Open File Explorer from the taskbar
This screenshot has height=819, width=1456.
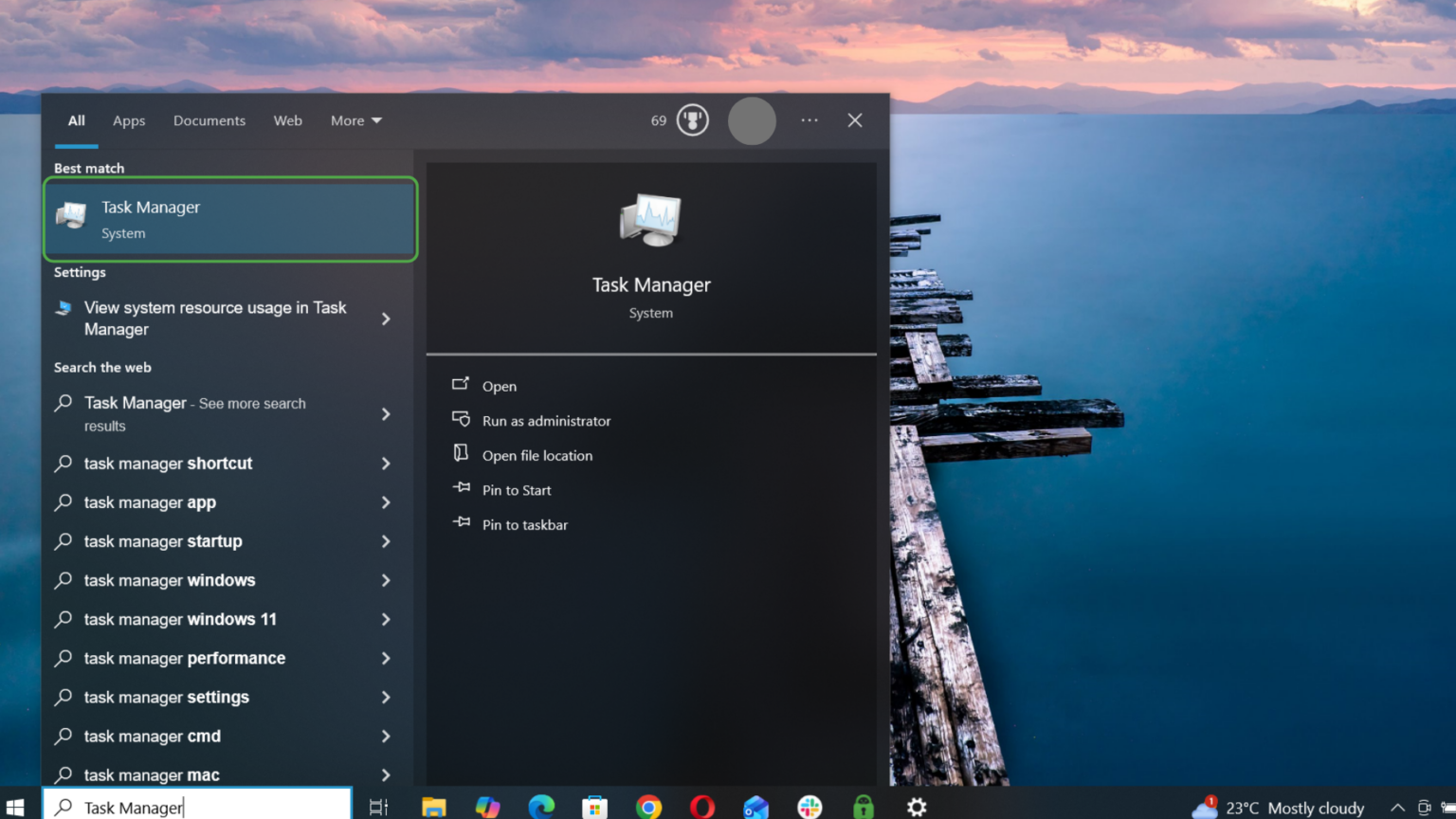coord(433,807)
